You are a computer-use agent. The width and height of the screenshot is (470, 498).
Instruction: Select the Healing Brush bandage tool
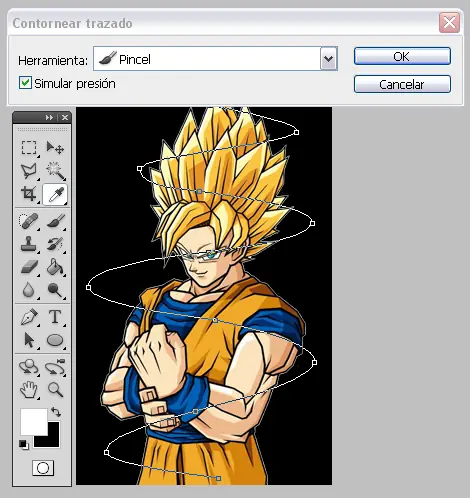click(29, 221)
